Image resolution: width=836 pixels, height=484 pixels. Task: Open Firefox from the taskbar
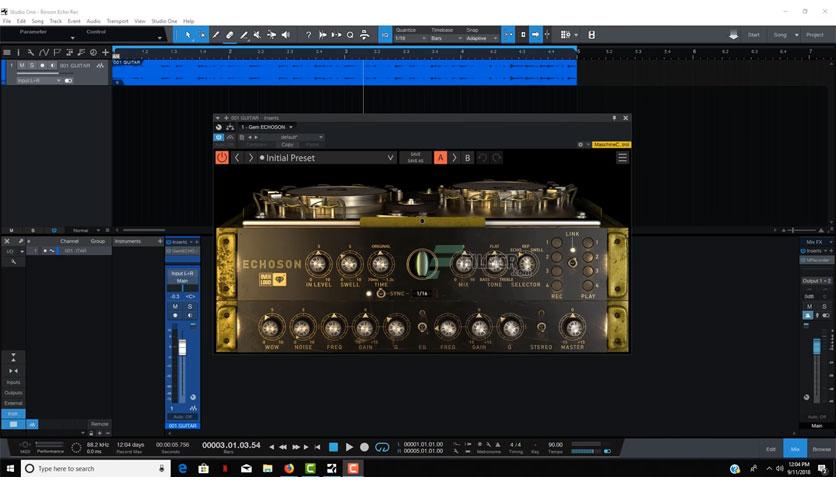[x=289, y=469]
